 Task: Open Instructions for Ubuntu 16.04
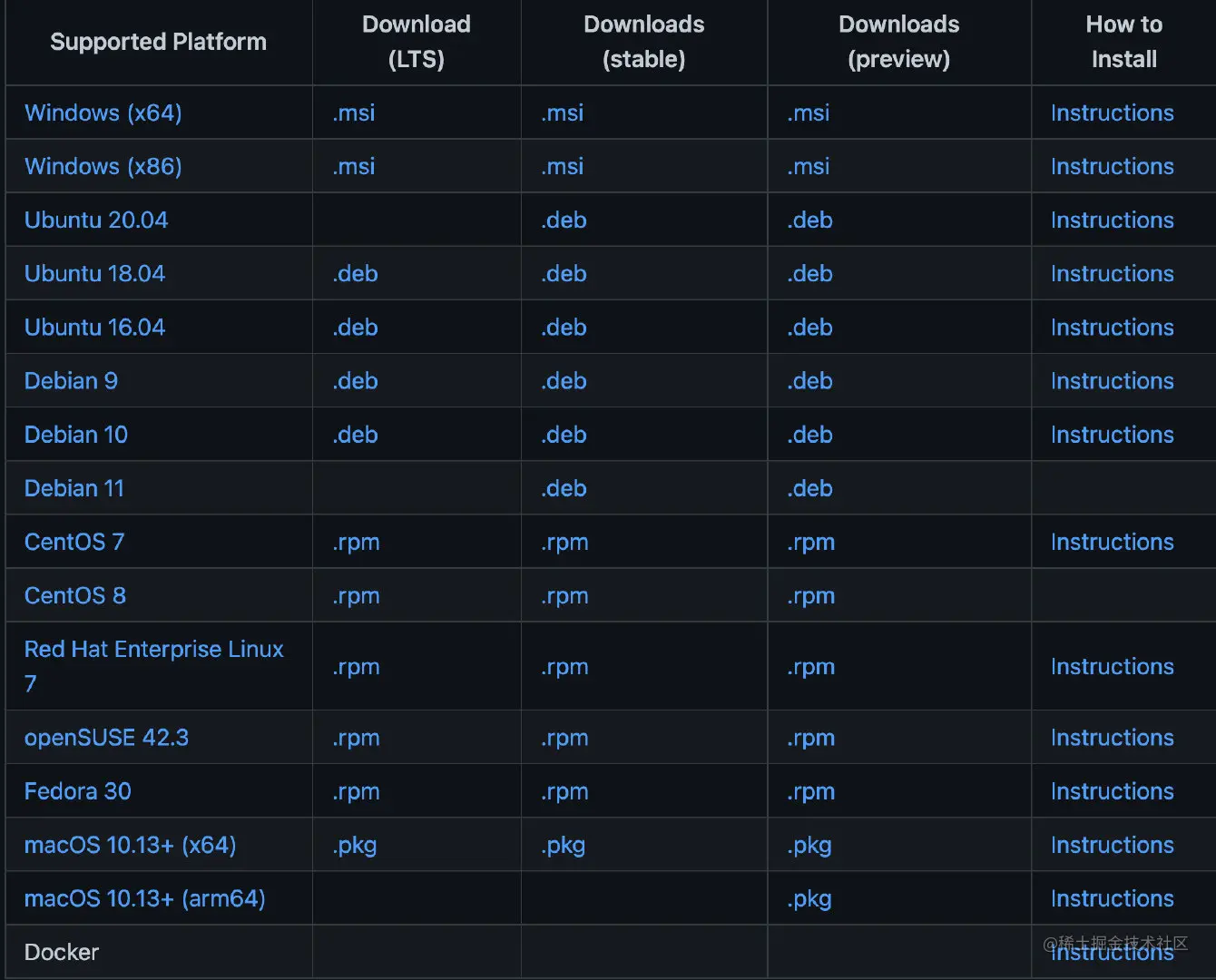tap(1112, 327)
